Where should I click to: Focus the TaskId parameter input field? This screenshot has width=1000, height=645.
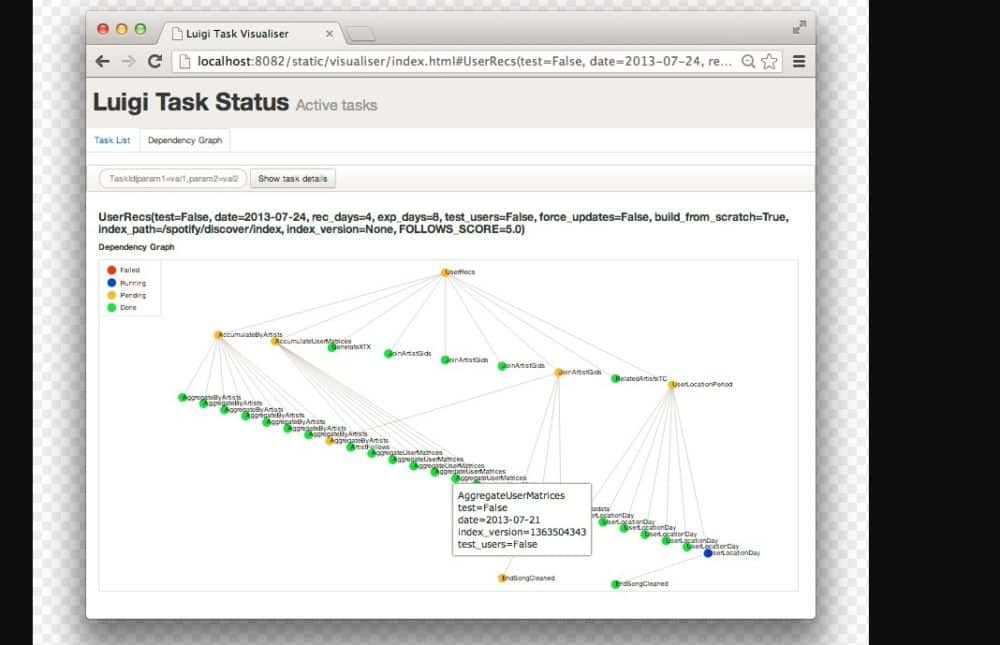point(172,178)
